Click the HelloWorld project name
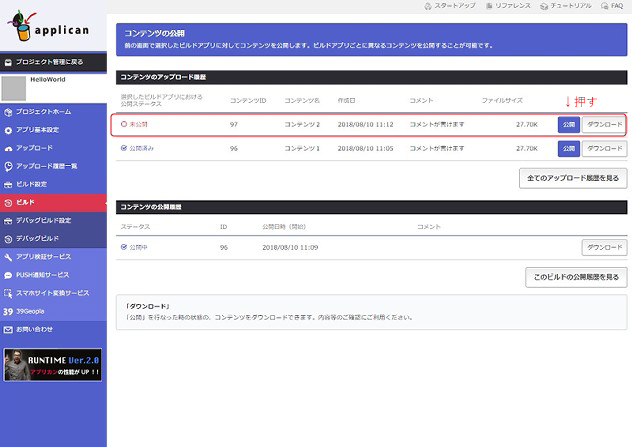The height and width of the screenshot is (447, 632). [x=48, y=79]
